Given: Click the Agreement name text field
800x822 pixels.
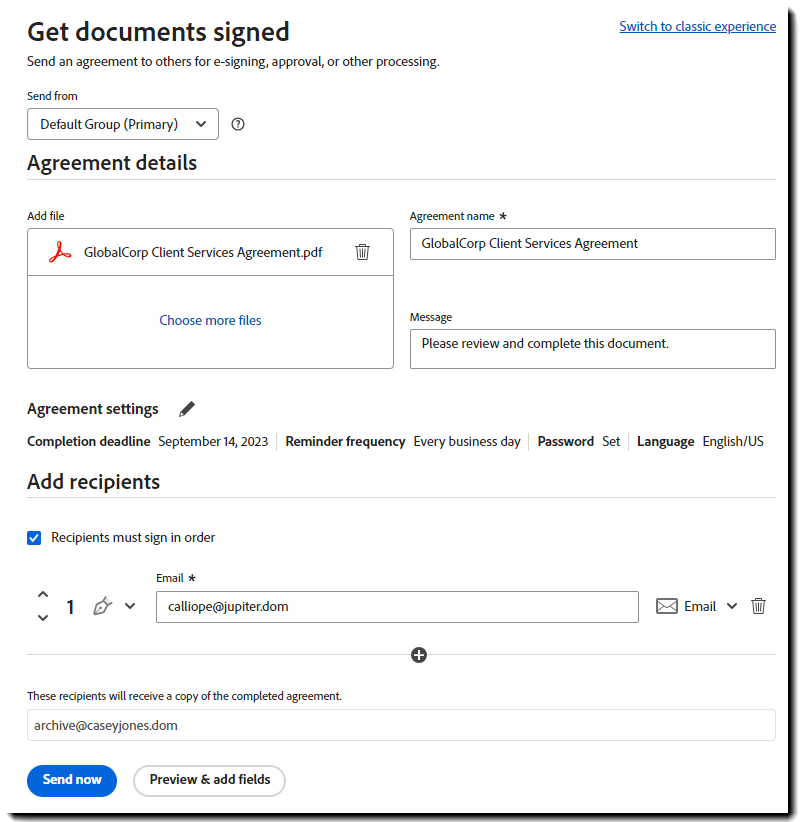Looking at the screenshot, I should [592, 244].
